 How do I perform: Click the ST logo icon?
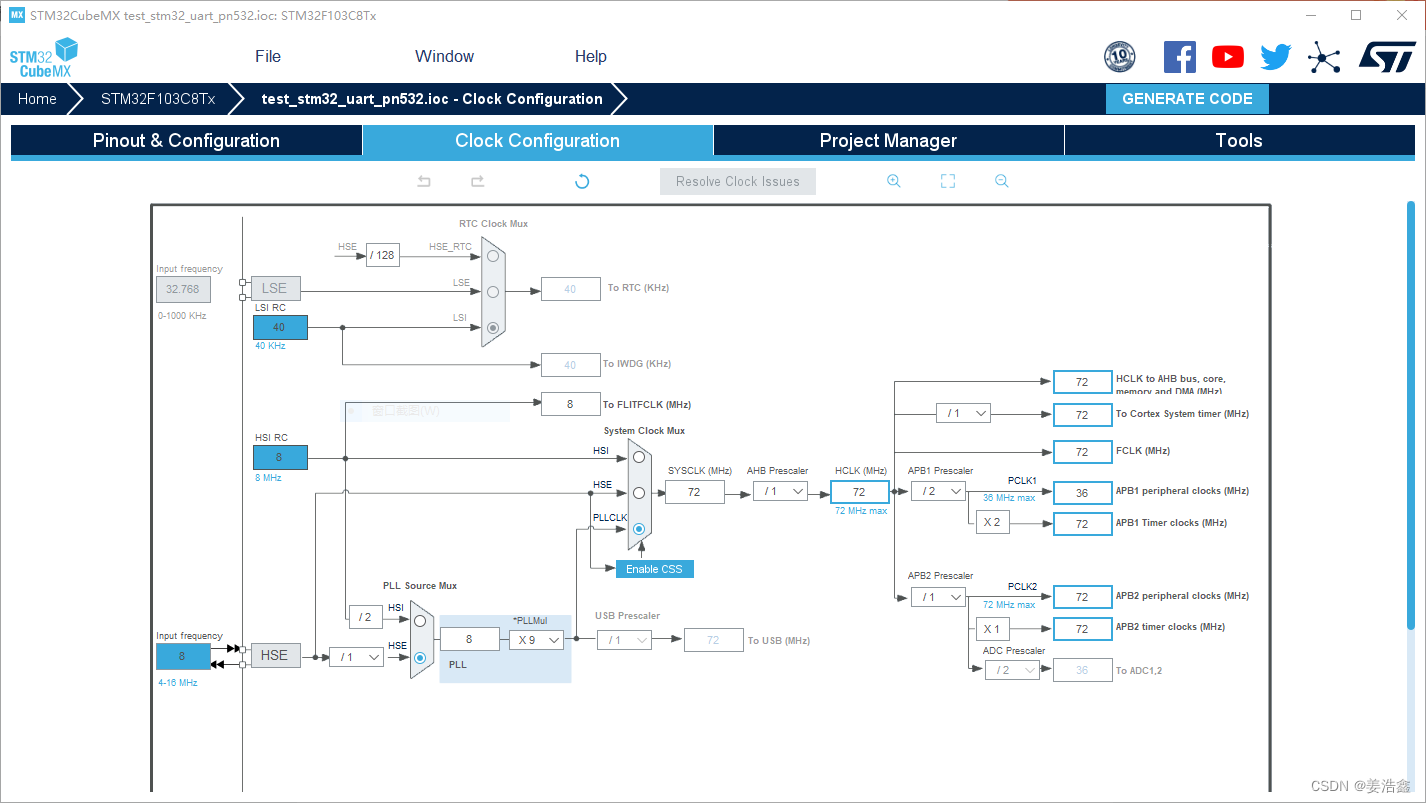(1387, 57)
